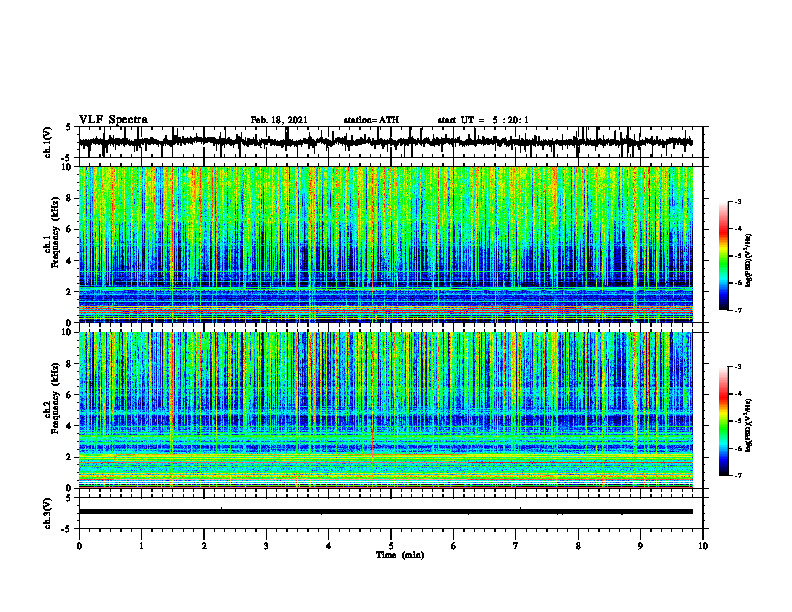Image resolution: width=792 pixels, height=612 pixels.
Task: Click the "VLF Spectra" plot title
Action: click(x=113, y=120)
